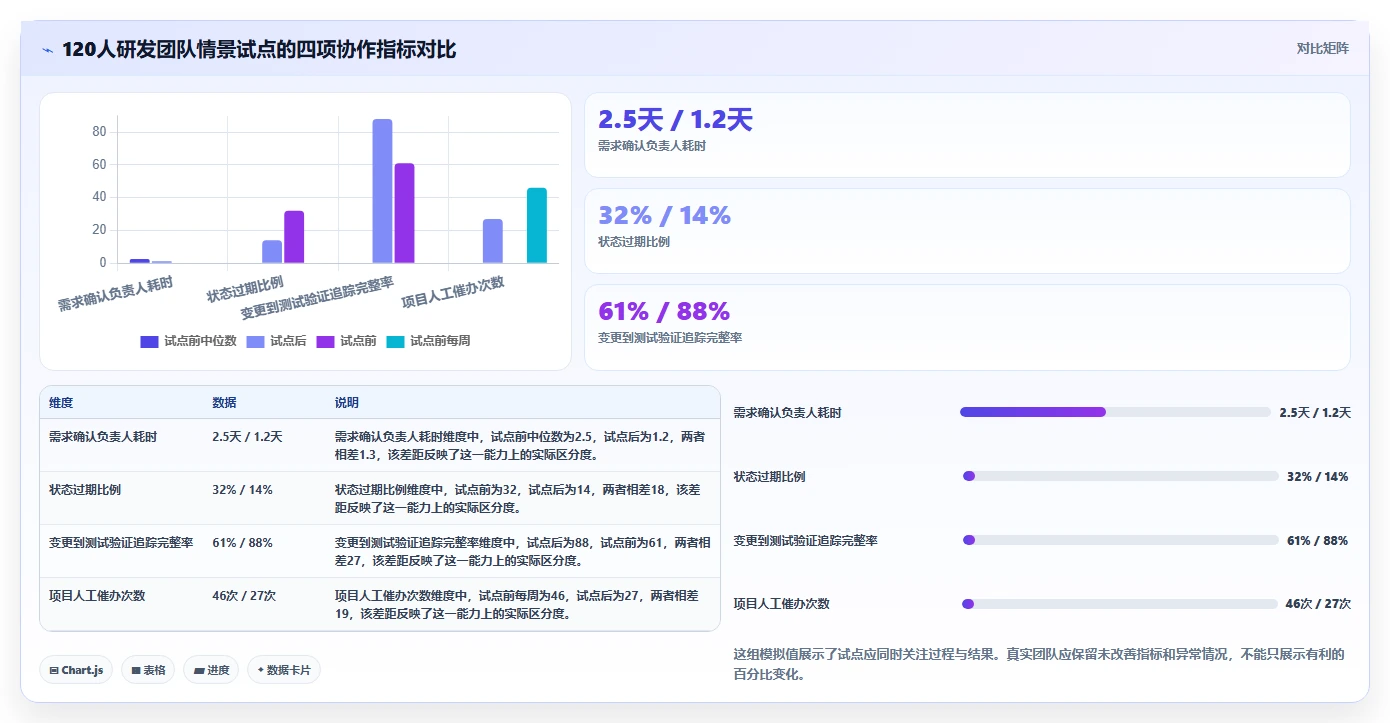Click the 46次 / 27次 table data cell
Viewport: 1390px width, 723px height.
pos(244,596)
